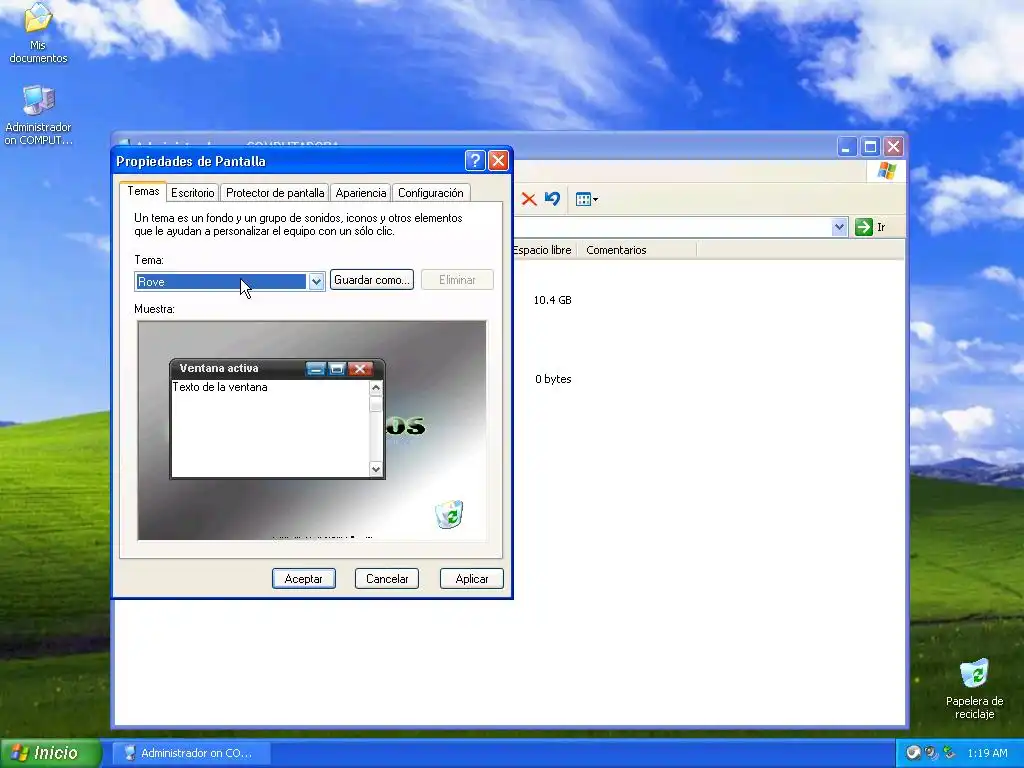Expand the address bar dropdown arrow
Image resolution: width=1024 pixels, height=768 pixels.
pyautogui.click(x=839, y=227)
